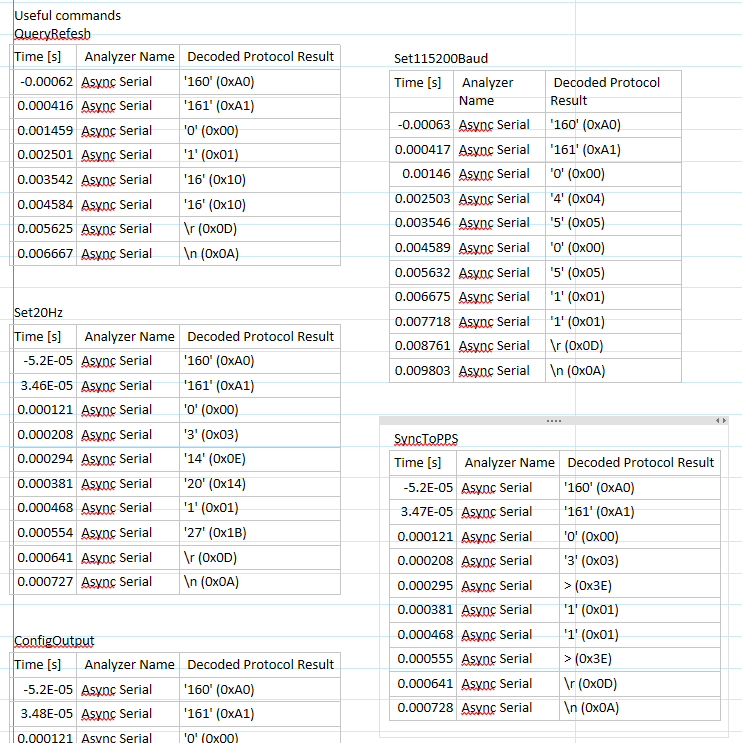
Task: Select time cell 0.000416
Action: (x=45, y=106)
